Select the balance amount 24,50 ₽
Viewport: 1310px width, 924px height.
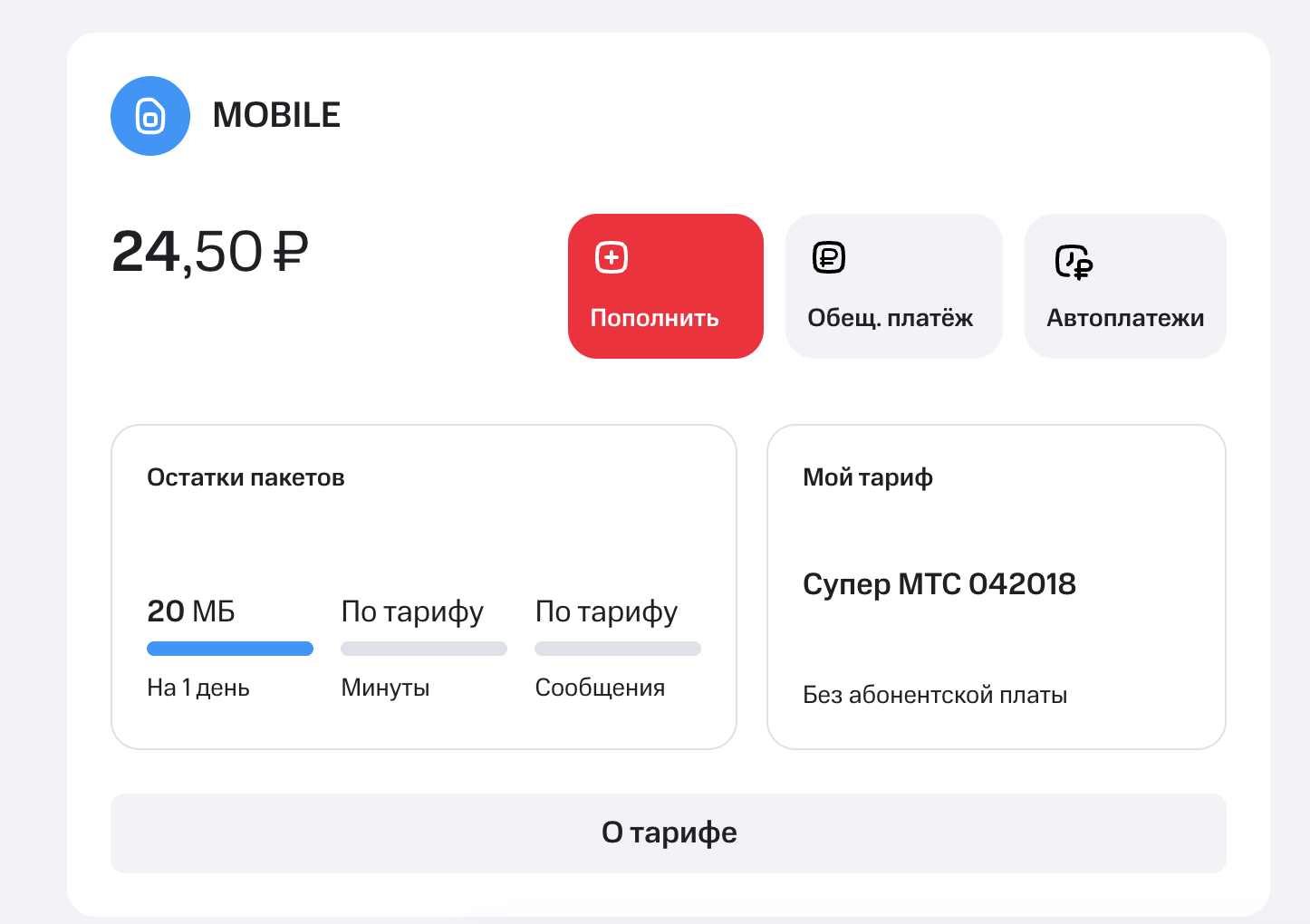(209, 253)
